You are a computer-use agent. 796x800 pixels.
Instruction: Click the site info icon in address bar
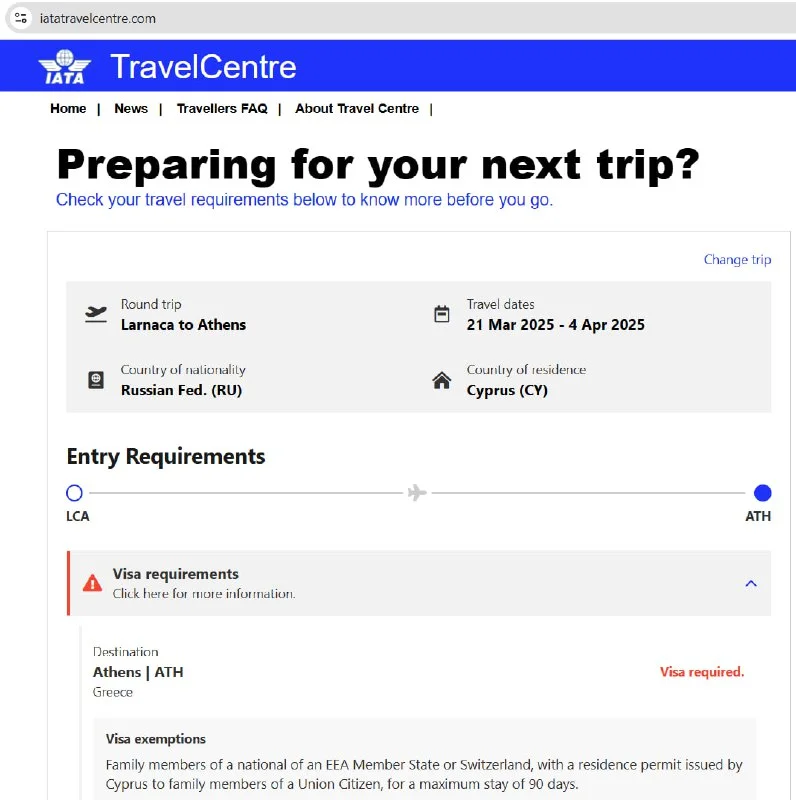pyautogui.click(x=20, y=18)
